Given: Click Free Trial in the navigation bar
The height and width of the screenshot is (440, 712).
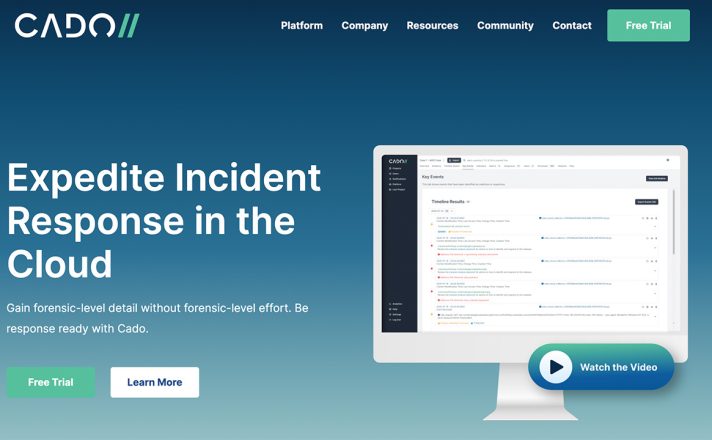Looking at the screenshot, I should tap(648, 25).
